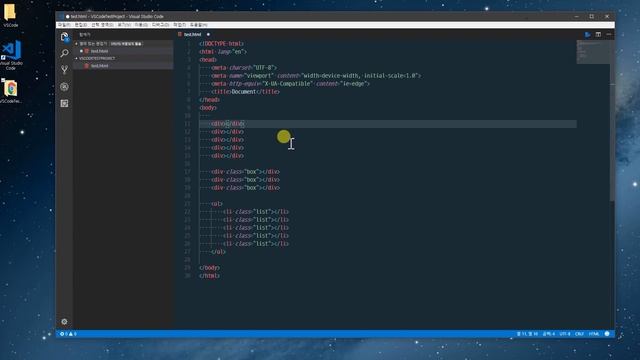Open the Selection menu
This screenshot has width=640, height=360.
coord(102,25)
